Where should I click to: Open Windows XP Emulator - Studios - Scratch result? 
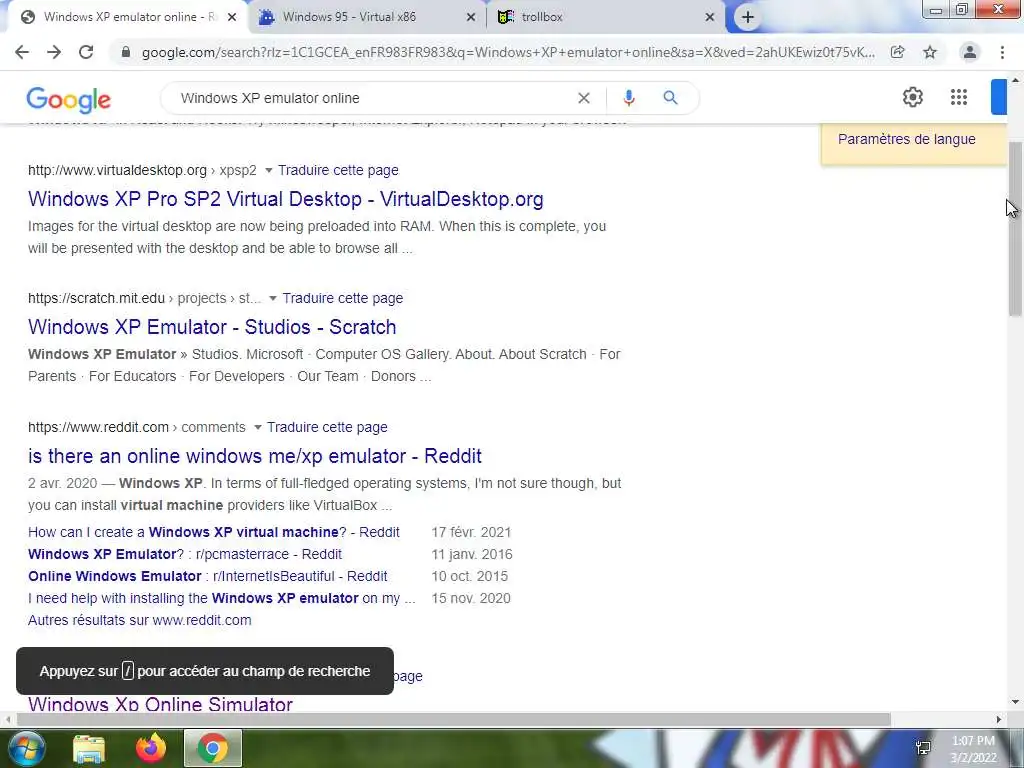(212, 327)
